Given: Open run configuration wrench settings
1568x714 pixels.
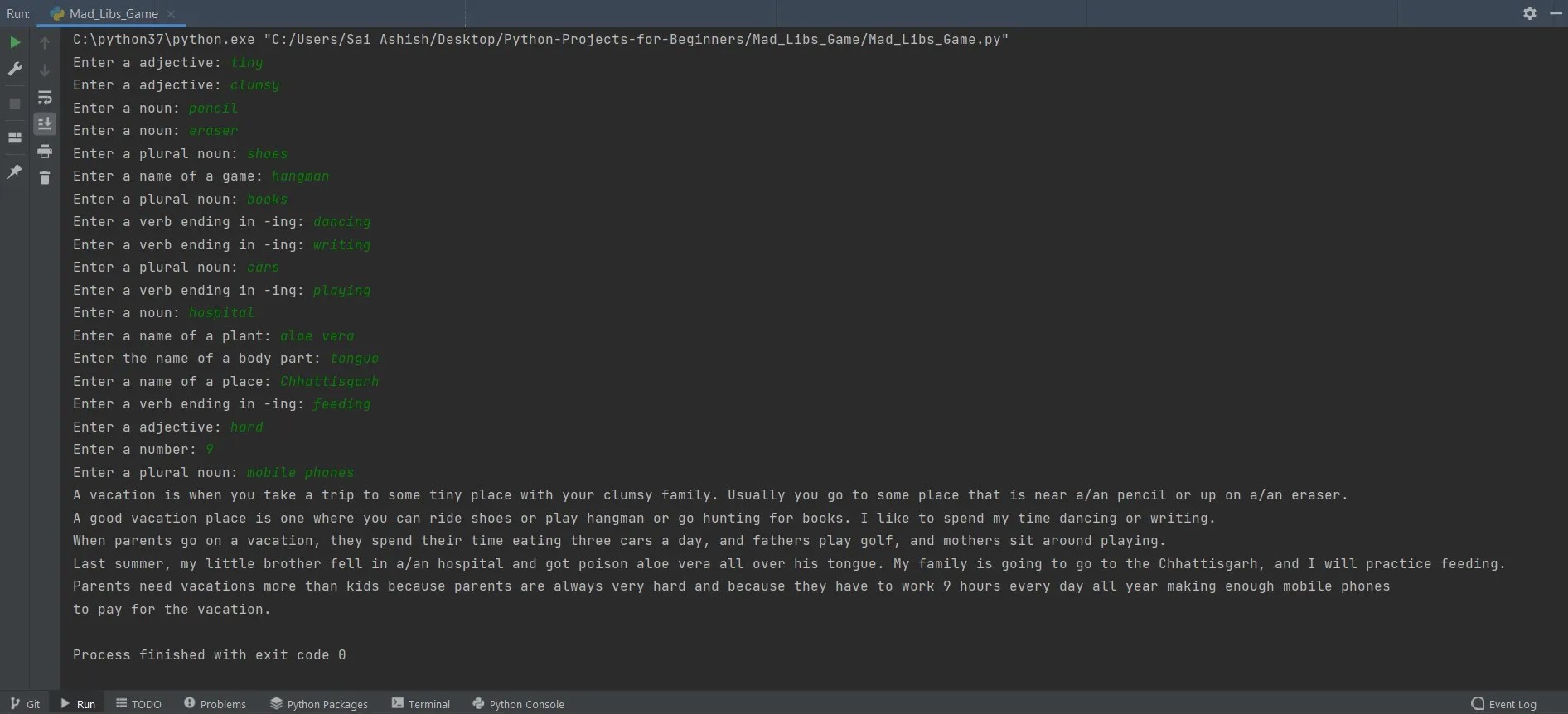Looking at the screenshot, I should click(15, 70).
